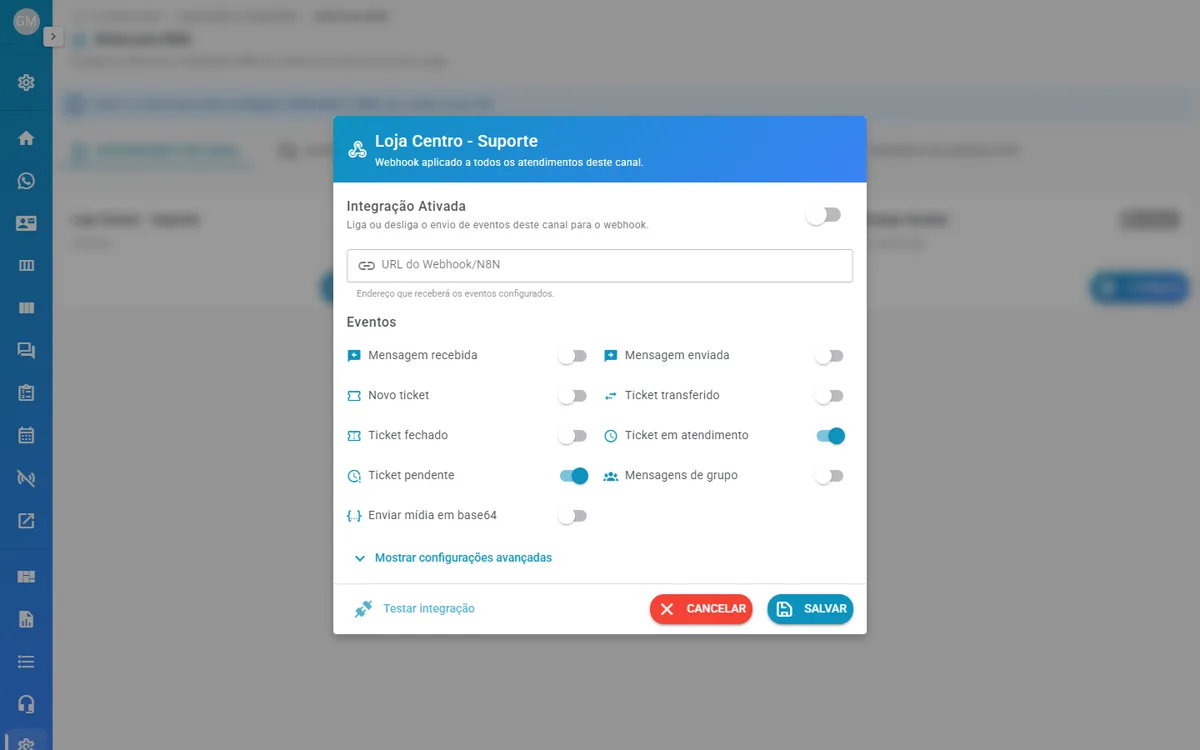Open the three-column kanban icon in sidebar
The width and height of the screenshot is (1200, 750).
pos(26,265)
